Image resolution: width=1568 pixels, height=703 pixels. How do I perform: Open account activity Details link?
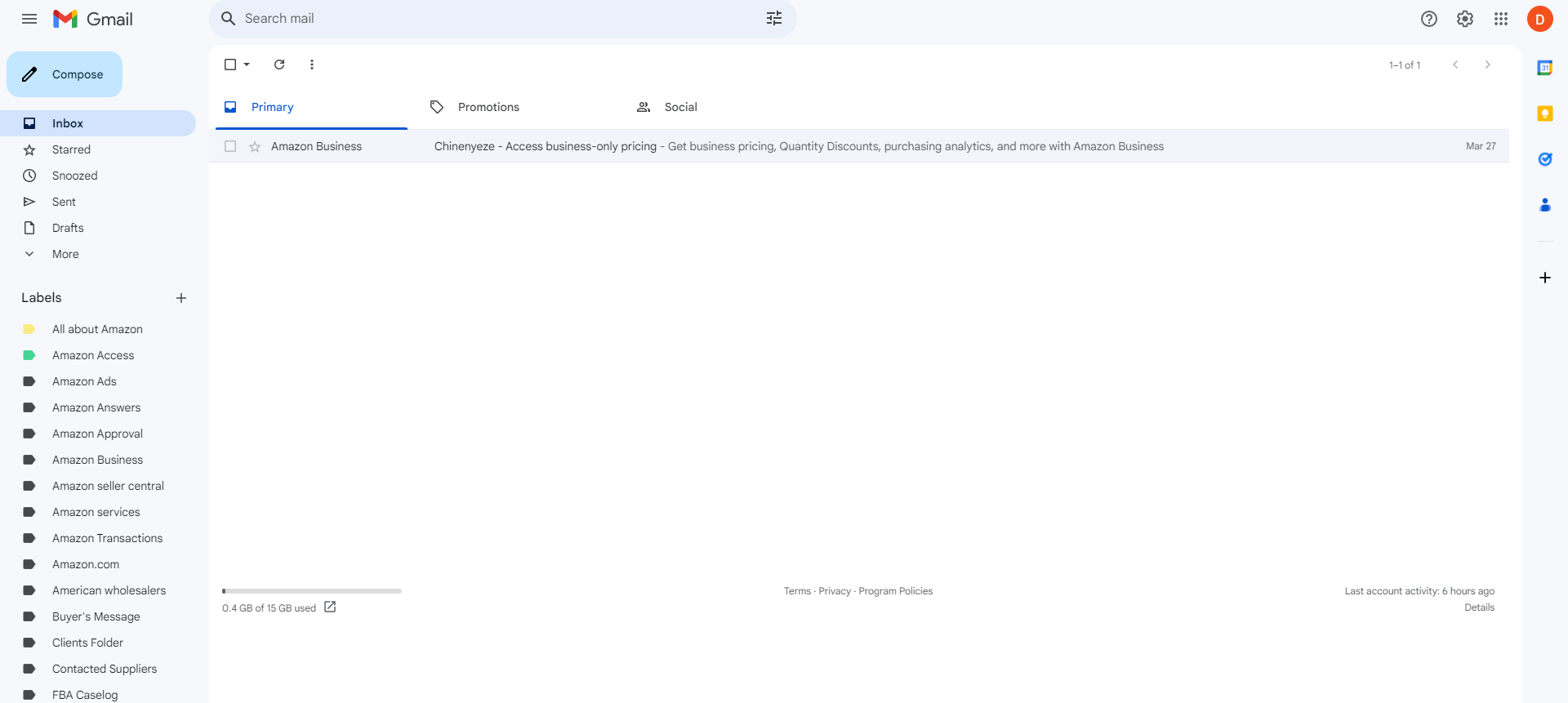(1479, 607)
